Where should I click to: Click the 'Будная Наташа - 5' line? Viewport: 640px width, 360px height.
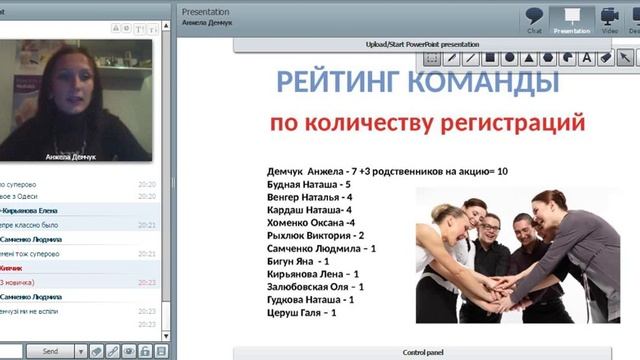[x=309, y=184]
